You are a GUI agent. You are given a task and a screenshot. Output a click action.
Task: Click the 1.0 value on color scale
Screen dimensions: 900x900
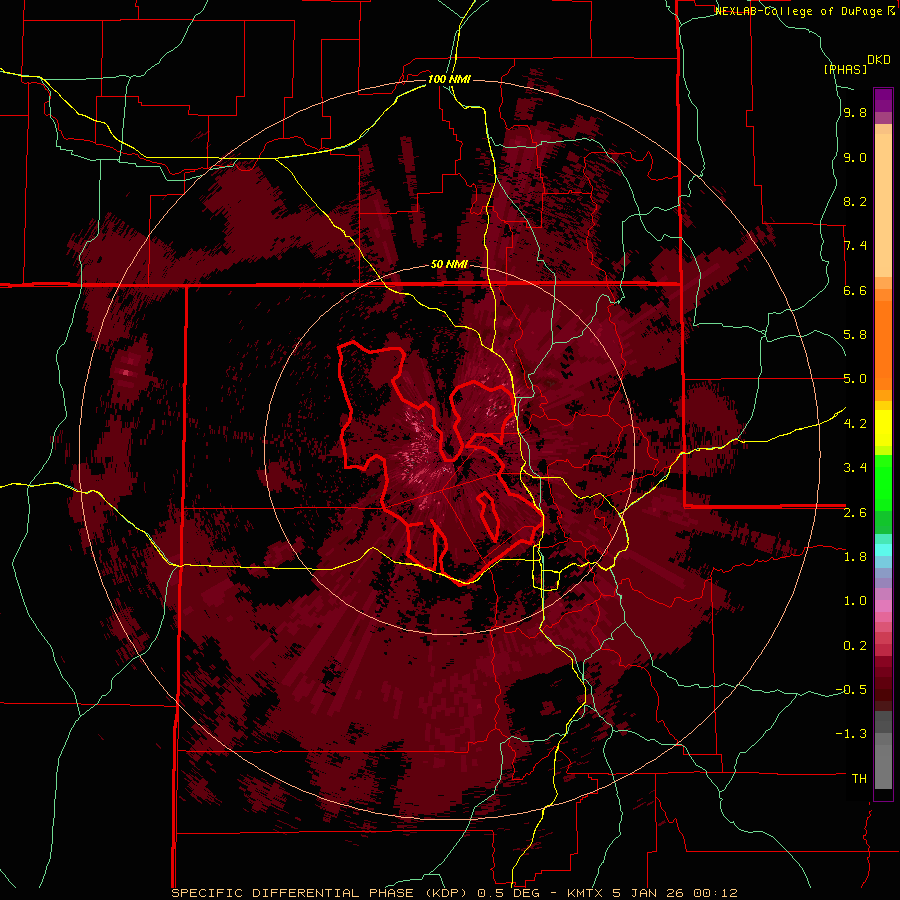pyautogui.click(x=855, y=601)
